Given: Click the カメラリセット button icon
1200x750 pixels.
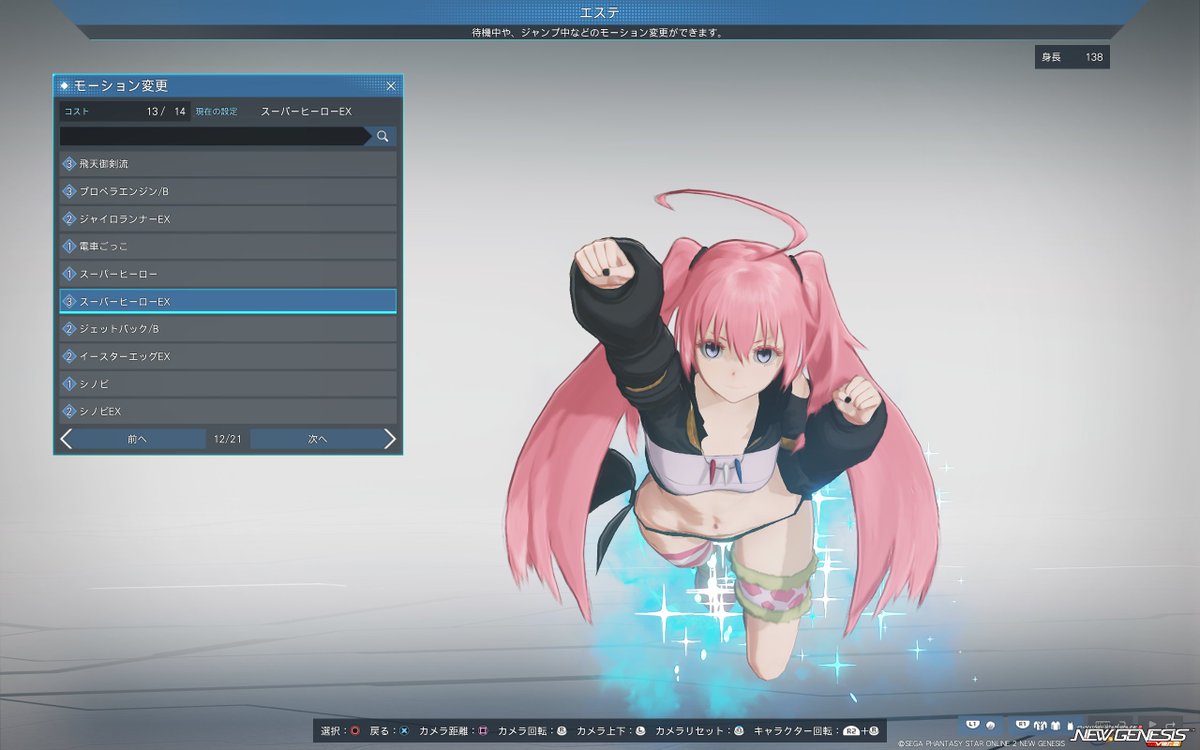Looking at the screenshot, I should pyautogui.click(x=739, y=731).
